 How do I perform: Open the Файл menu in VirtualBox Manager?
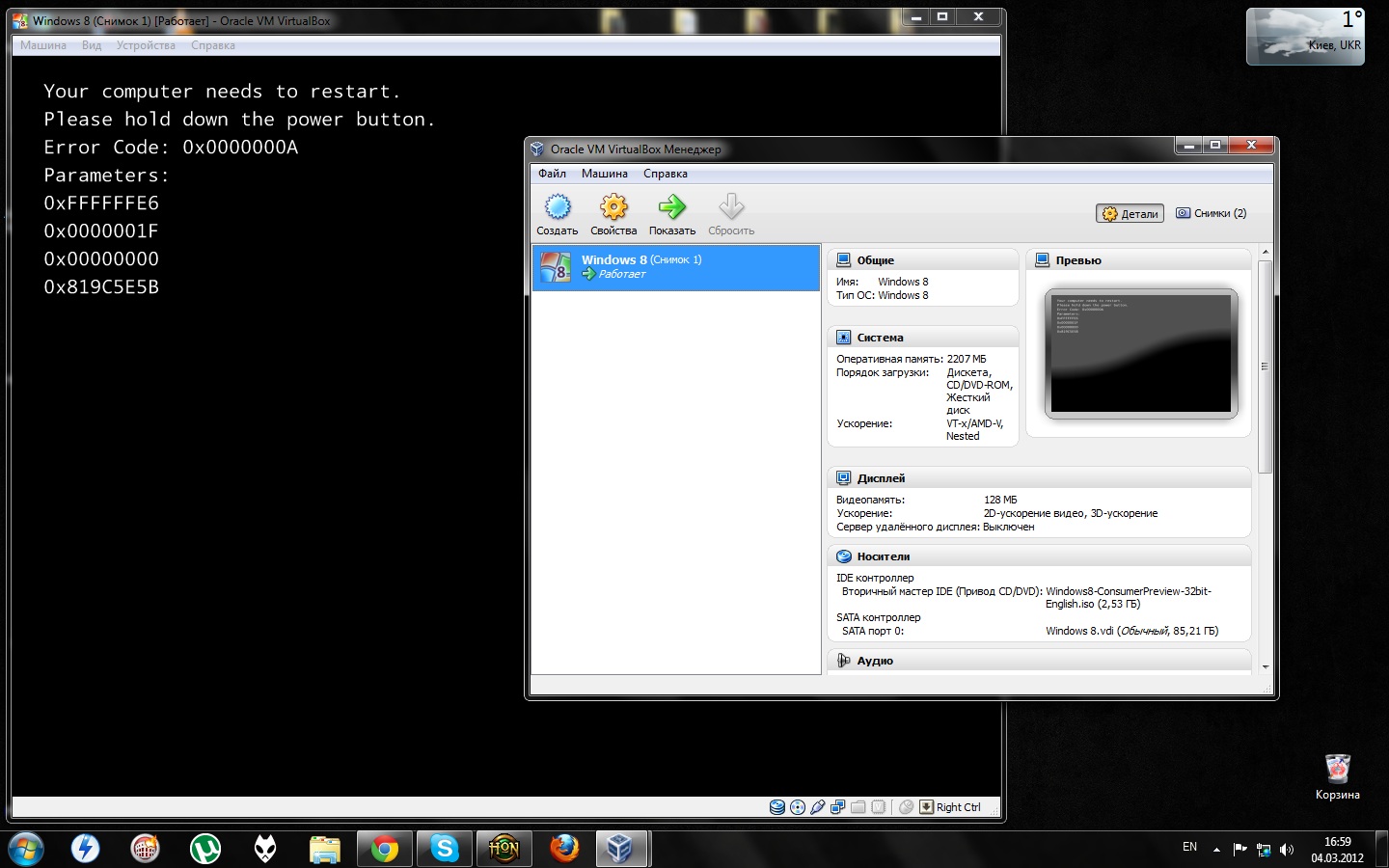pyautogui.click(x=552, y=174)
